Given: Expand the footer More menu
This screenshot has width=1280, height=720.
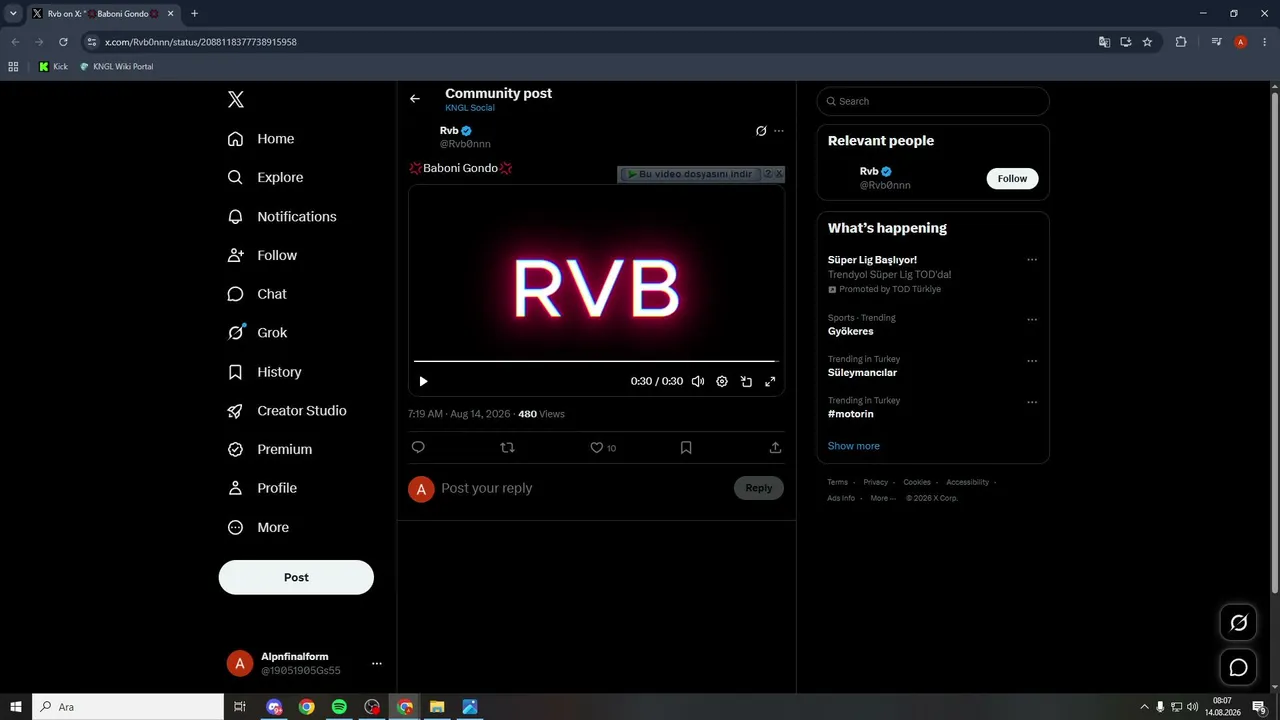Looking at the screenshot, I should point(882,498).
